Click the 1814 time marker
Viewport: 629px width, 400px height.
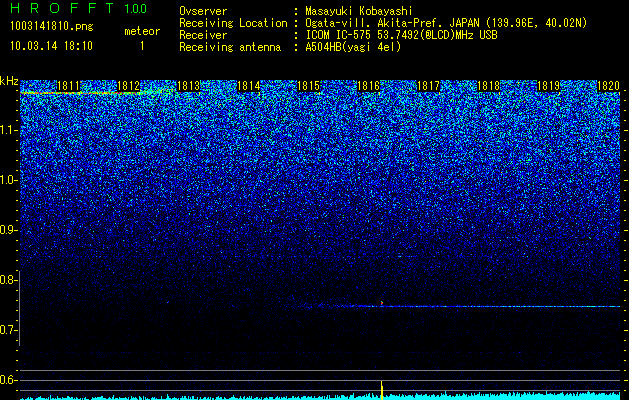coord(249,86)
